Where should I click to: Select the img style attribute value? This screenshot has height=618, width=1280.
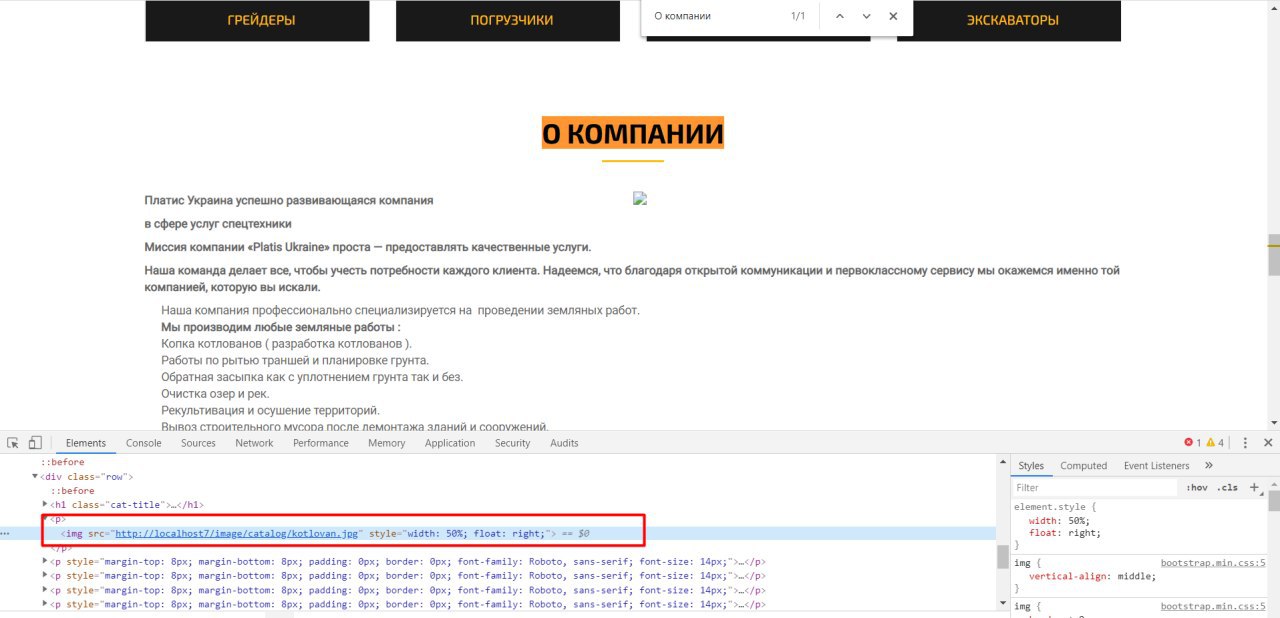pos(475,534)
